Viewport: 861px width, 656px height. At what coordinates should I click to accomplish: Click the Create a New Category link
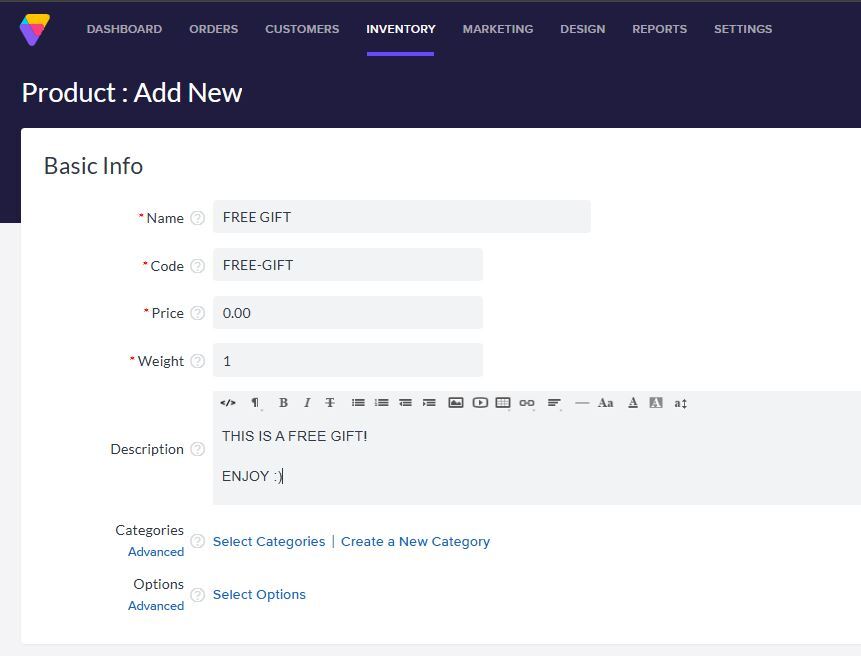pyautogui.click(x=415, y=541)
